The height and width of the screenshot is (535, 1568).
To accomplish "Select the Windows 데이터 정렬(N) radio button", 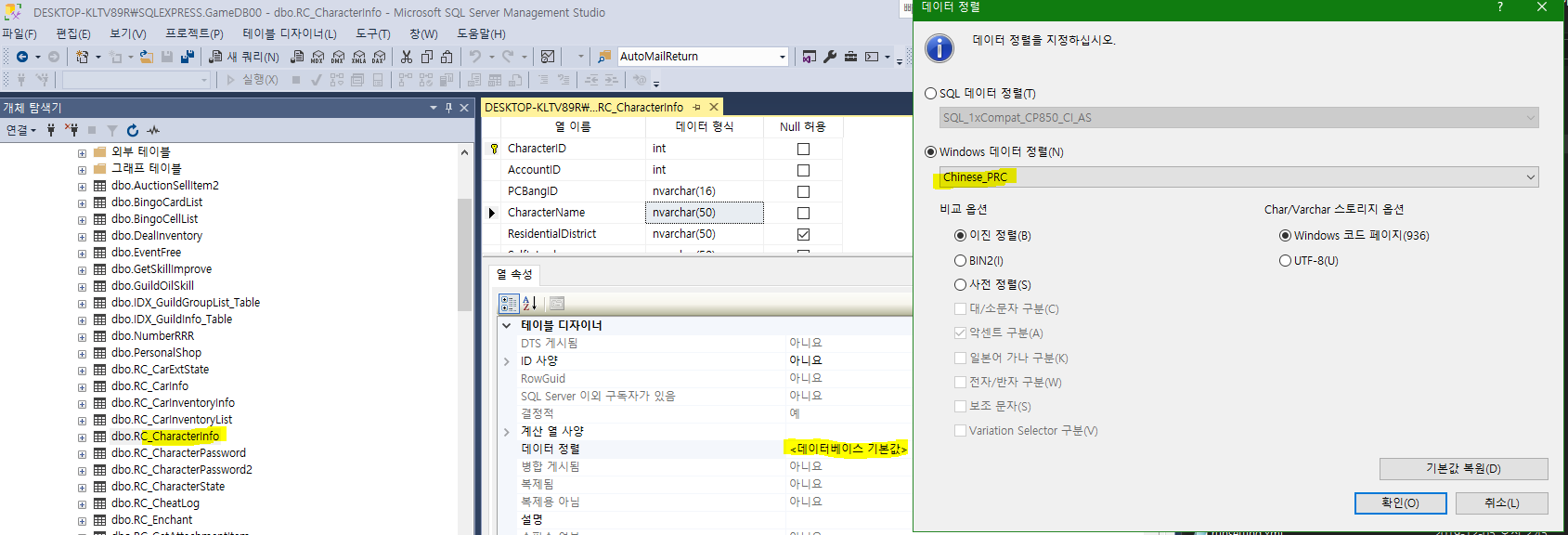I will 930,151.
